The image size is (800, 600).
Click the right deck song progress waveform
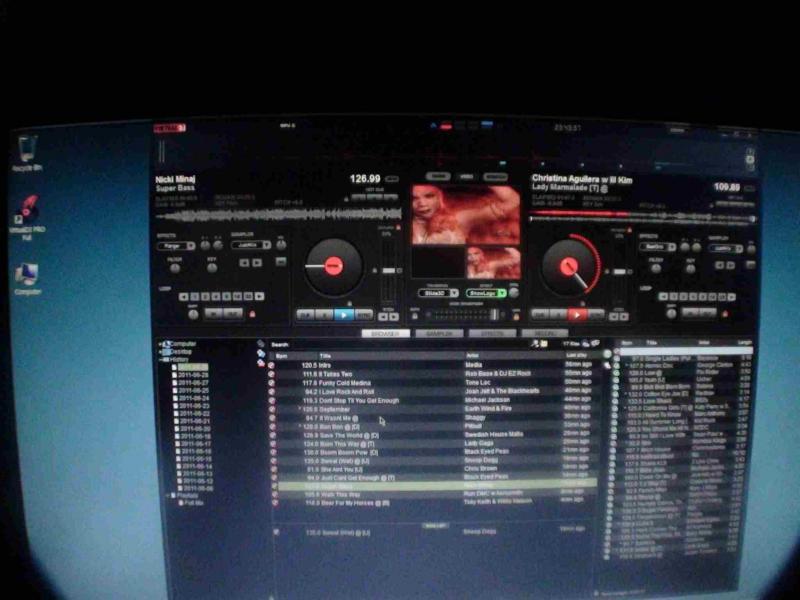coord(643,216)
